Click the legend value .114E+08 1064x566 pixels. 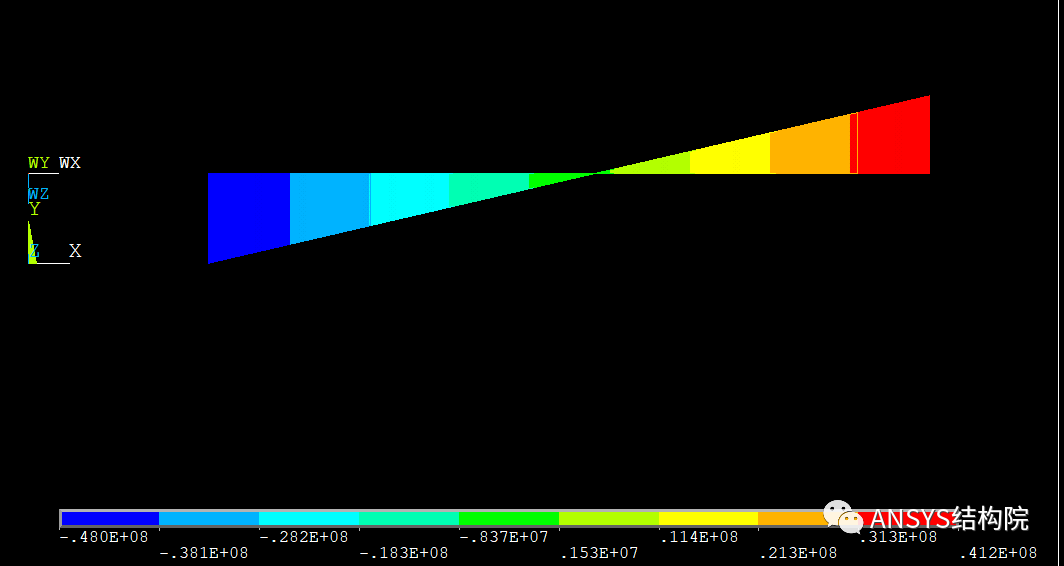coord(699,537)
